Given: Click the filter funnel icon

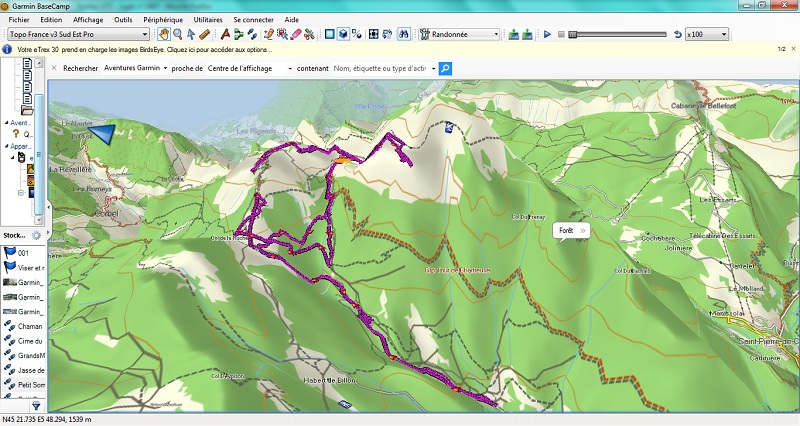Looking at the screenshot, I should point(36,406).
